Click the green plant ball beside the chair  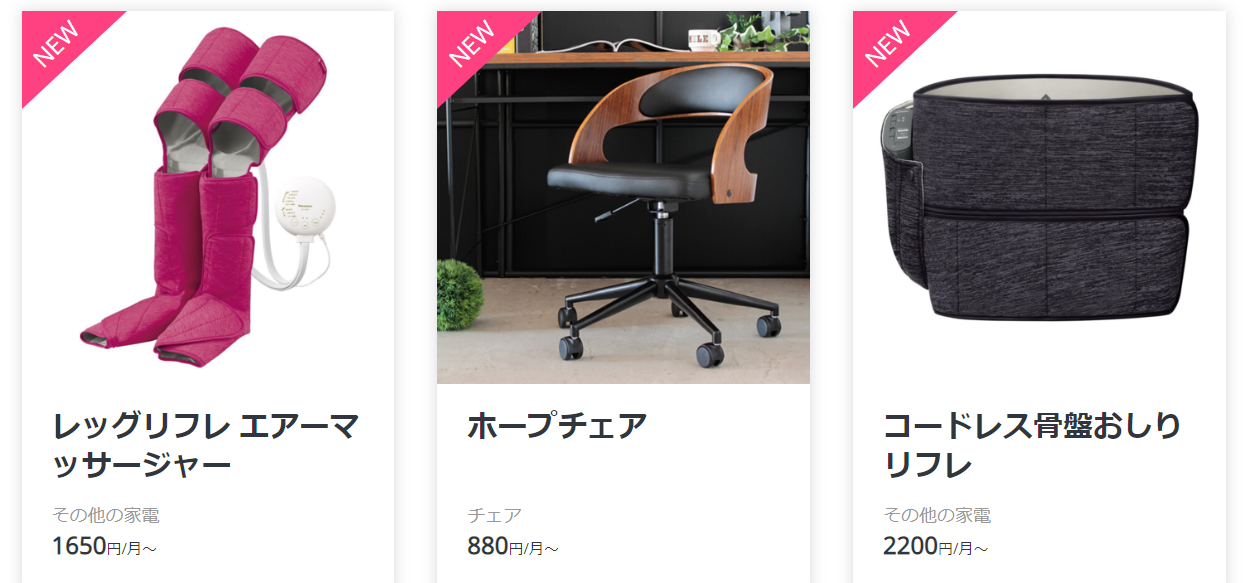(460, 294)
